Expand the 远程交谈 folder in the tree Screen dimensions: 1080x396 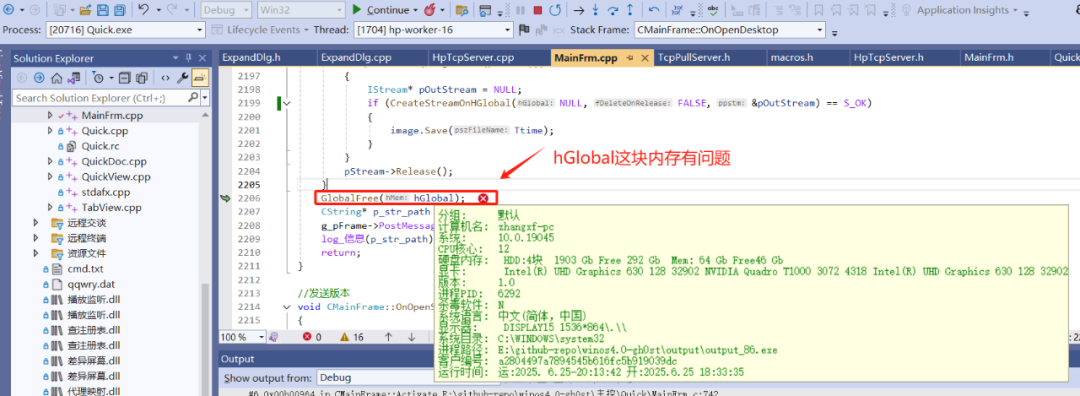37,222
